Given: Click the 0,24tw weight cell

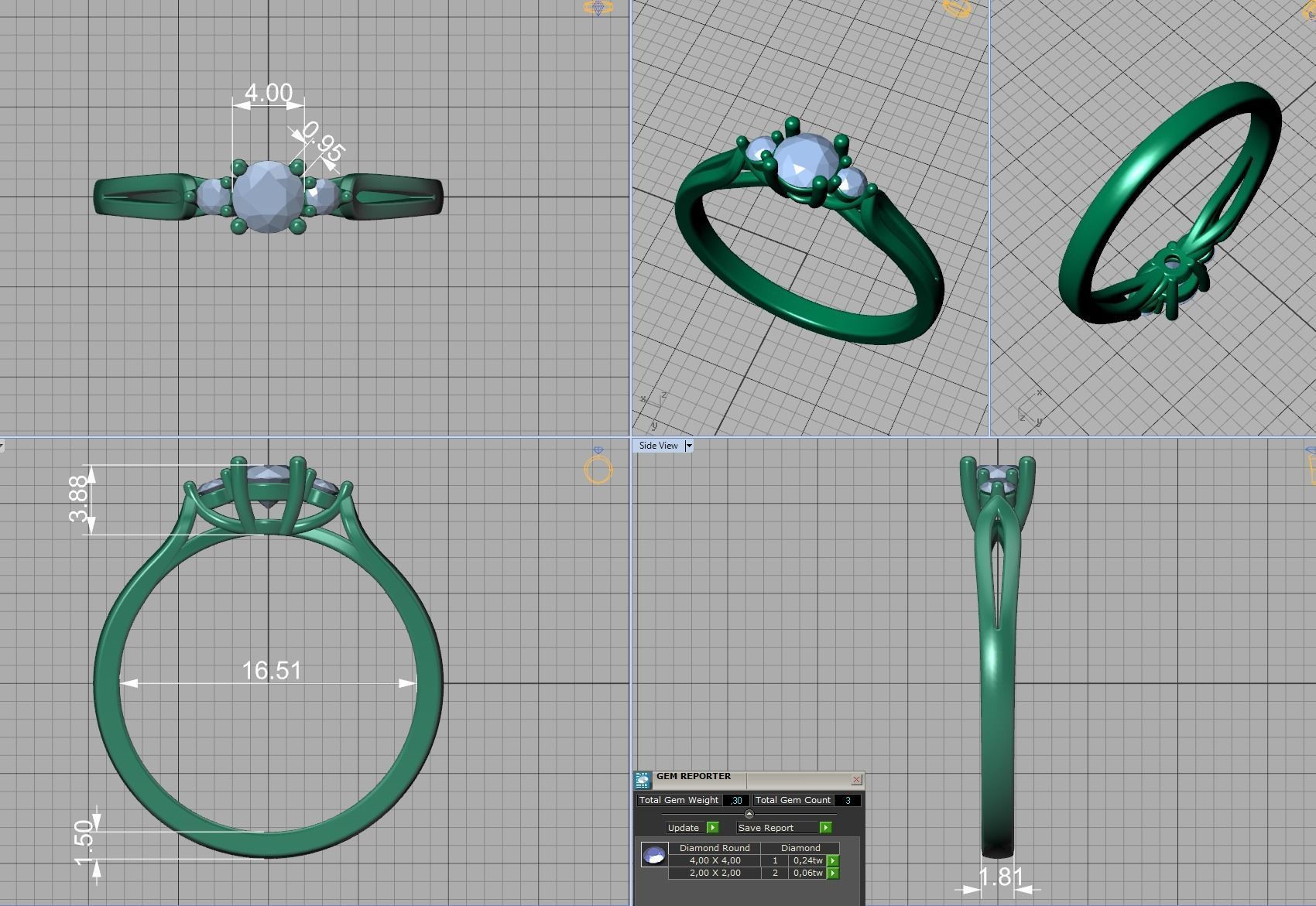Looking at the screenshot, I should (807, 860).
